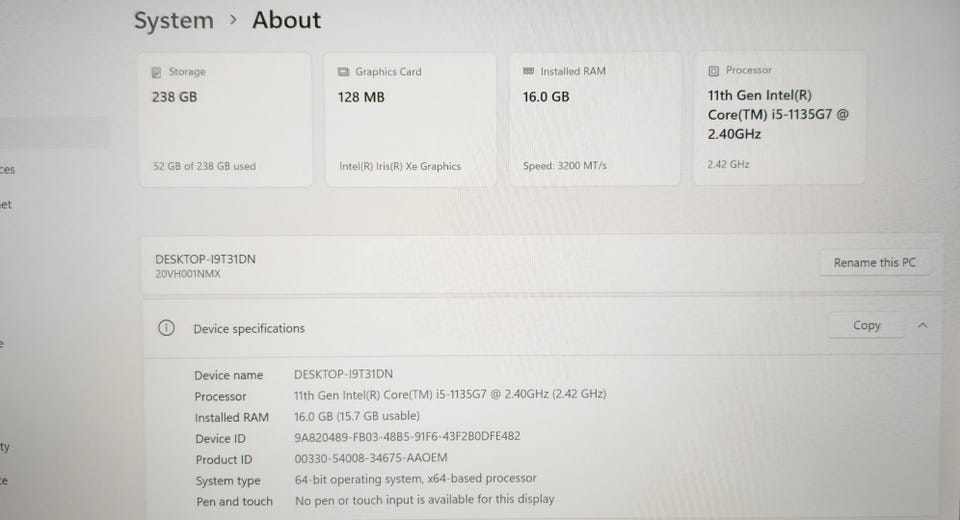Screen dimensions: 960x520
Task: Click the Storage card icon
Action: point(156,72)
